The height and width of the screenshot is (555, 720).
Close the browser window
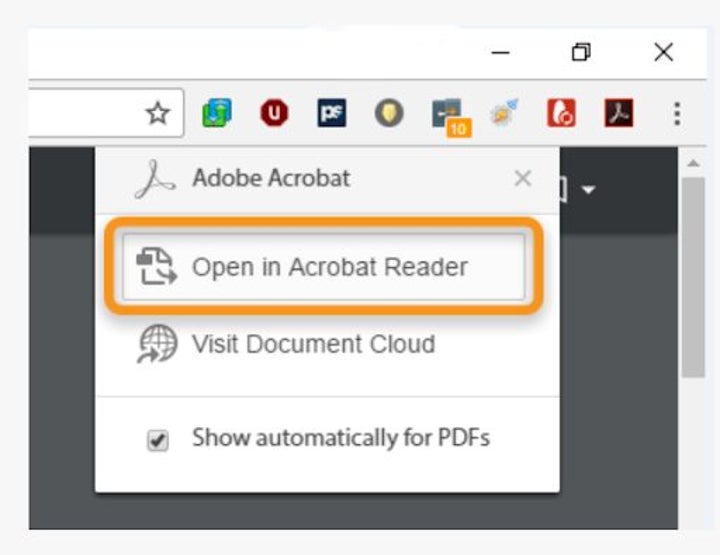[x=664, y=52]
